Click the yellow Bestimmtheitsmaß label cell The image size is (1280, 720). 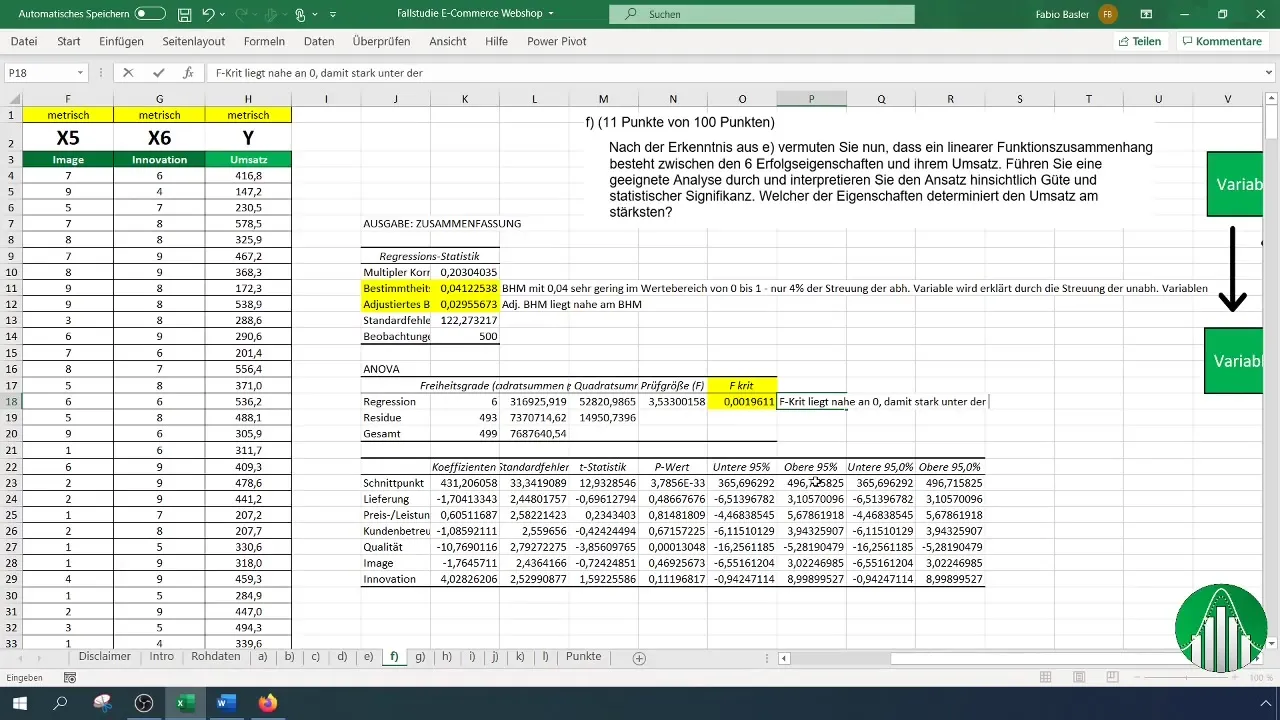396,288
